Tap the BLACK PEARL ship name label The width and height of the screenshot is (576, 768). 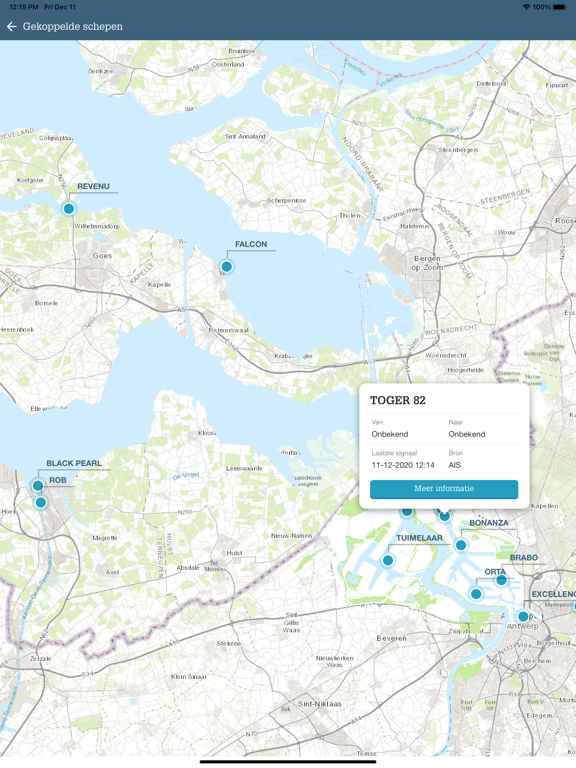point(74,463)
